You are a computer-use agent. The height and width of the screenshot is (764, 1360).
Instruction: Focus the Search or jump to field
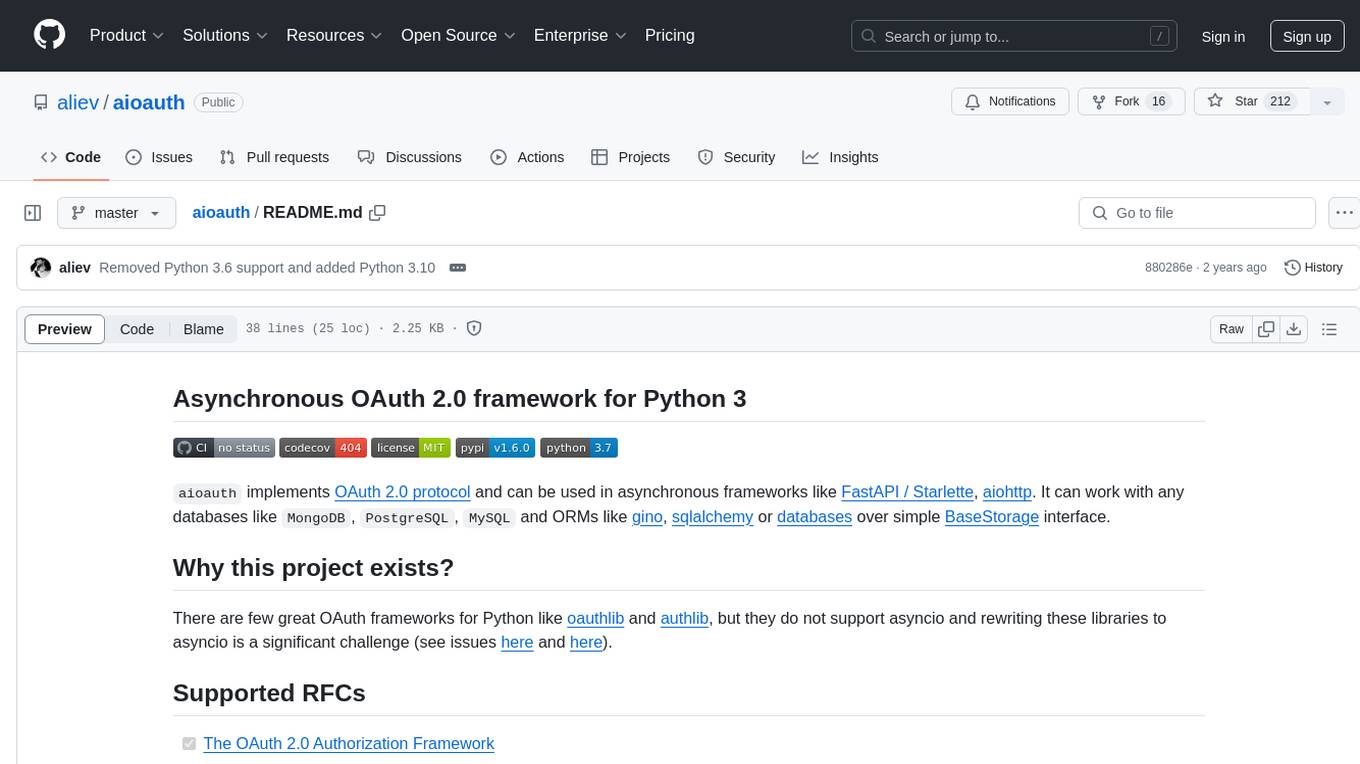[x=1015, y=36]
